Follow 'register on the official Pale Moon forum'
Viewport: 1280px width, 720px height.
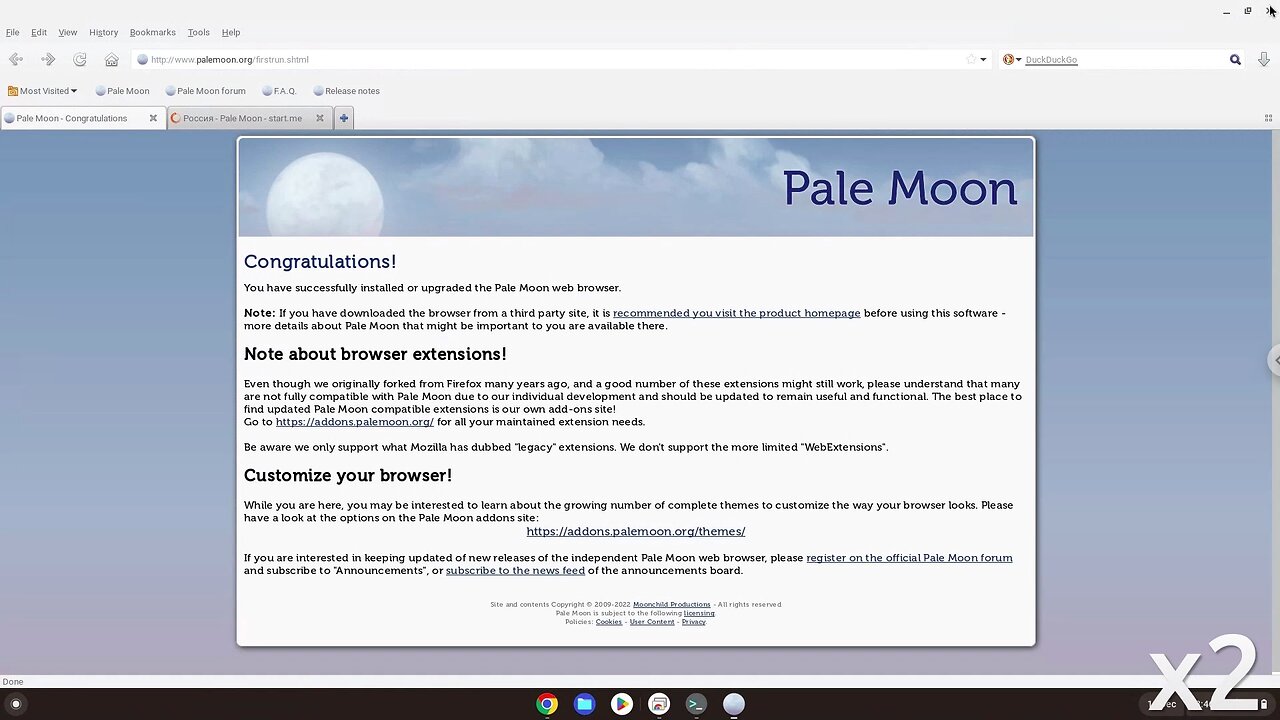point(909,558)
